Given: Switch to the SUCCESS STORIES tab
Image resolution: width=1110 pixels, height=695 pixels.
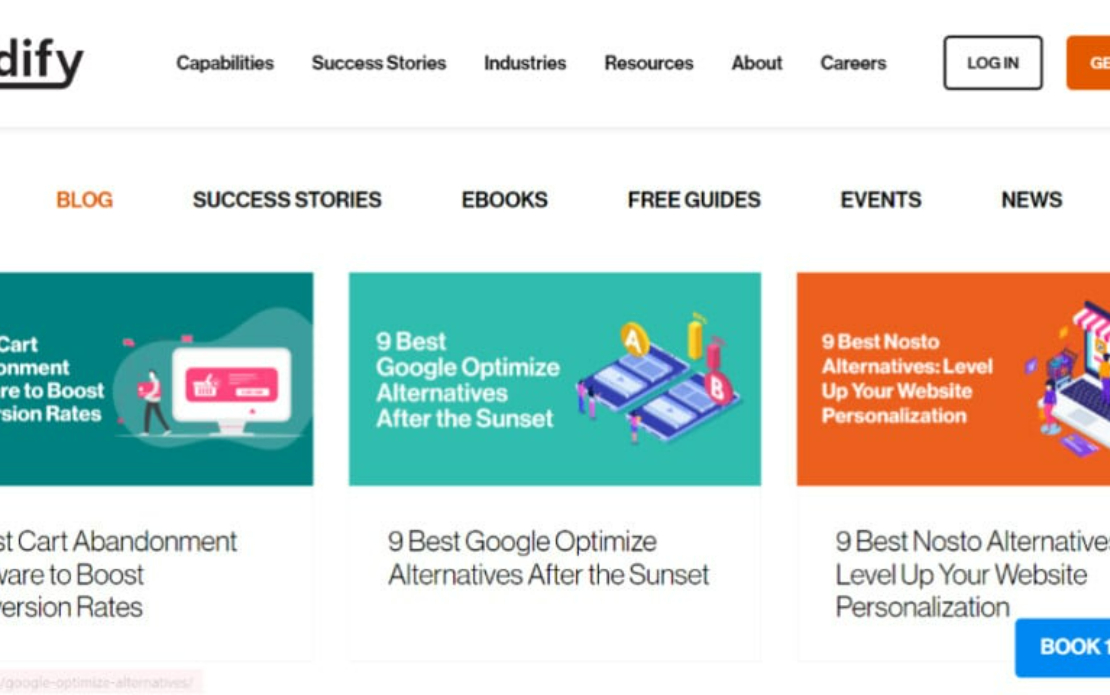Looking at the screenshot, I should (x=287, y=200).
